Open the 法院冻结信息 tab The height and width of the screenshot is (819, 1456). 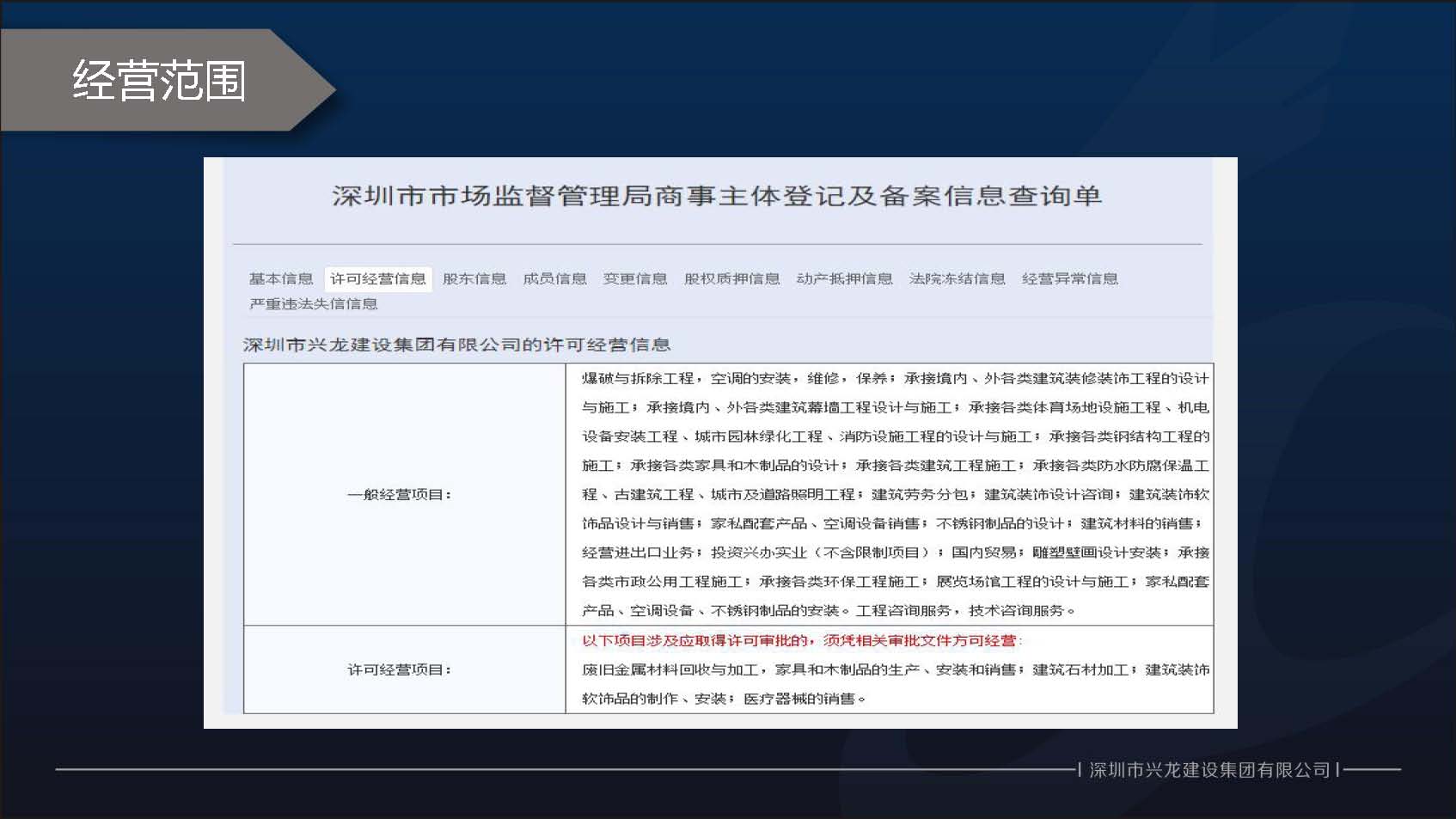(957, 278)
